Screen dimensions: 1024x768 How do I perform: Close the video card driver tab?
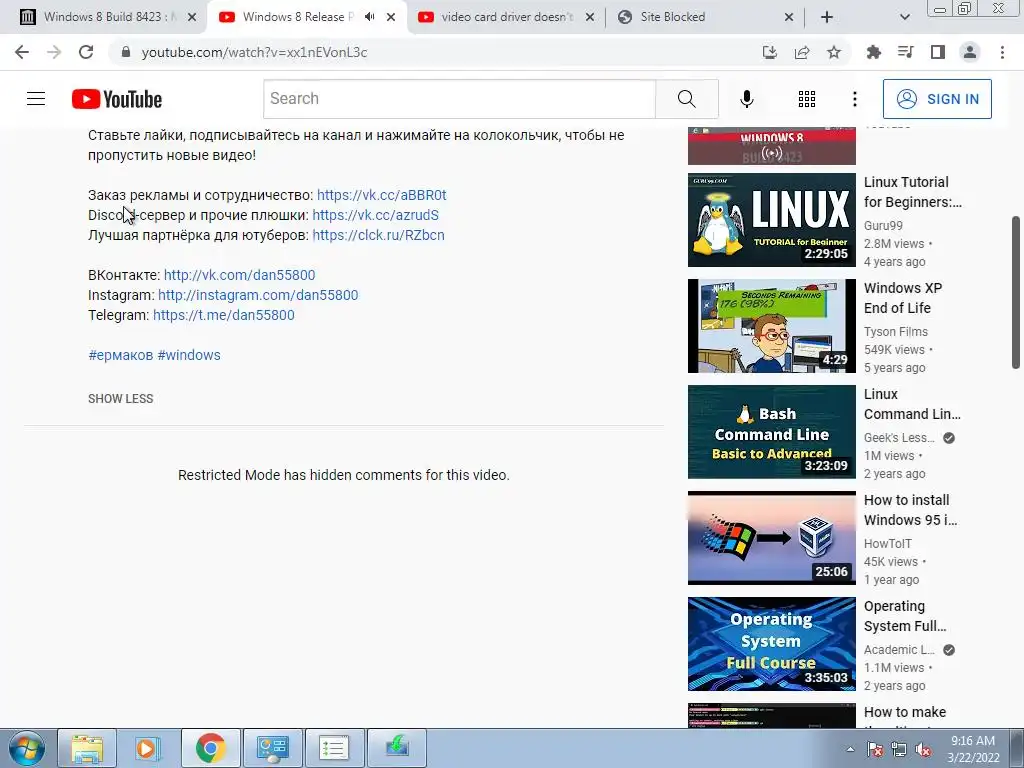click(590, 17)
